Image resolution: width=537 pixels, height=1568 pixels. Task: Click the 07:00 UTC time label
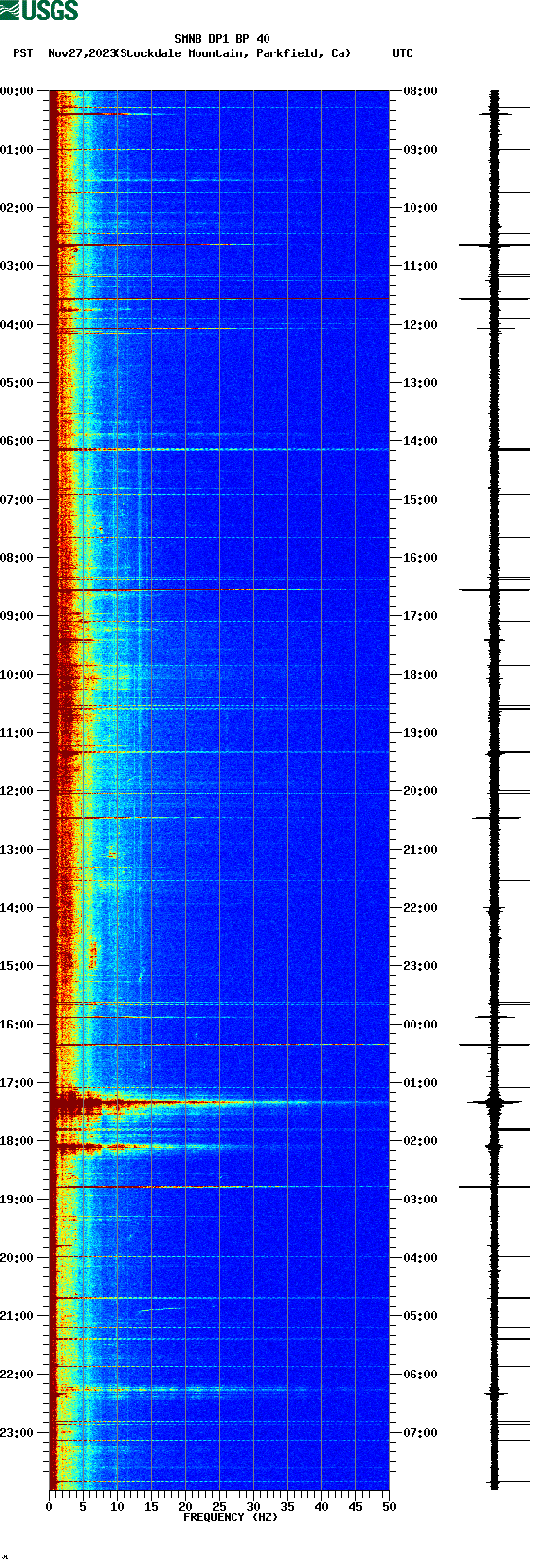point(420,1433)
